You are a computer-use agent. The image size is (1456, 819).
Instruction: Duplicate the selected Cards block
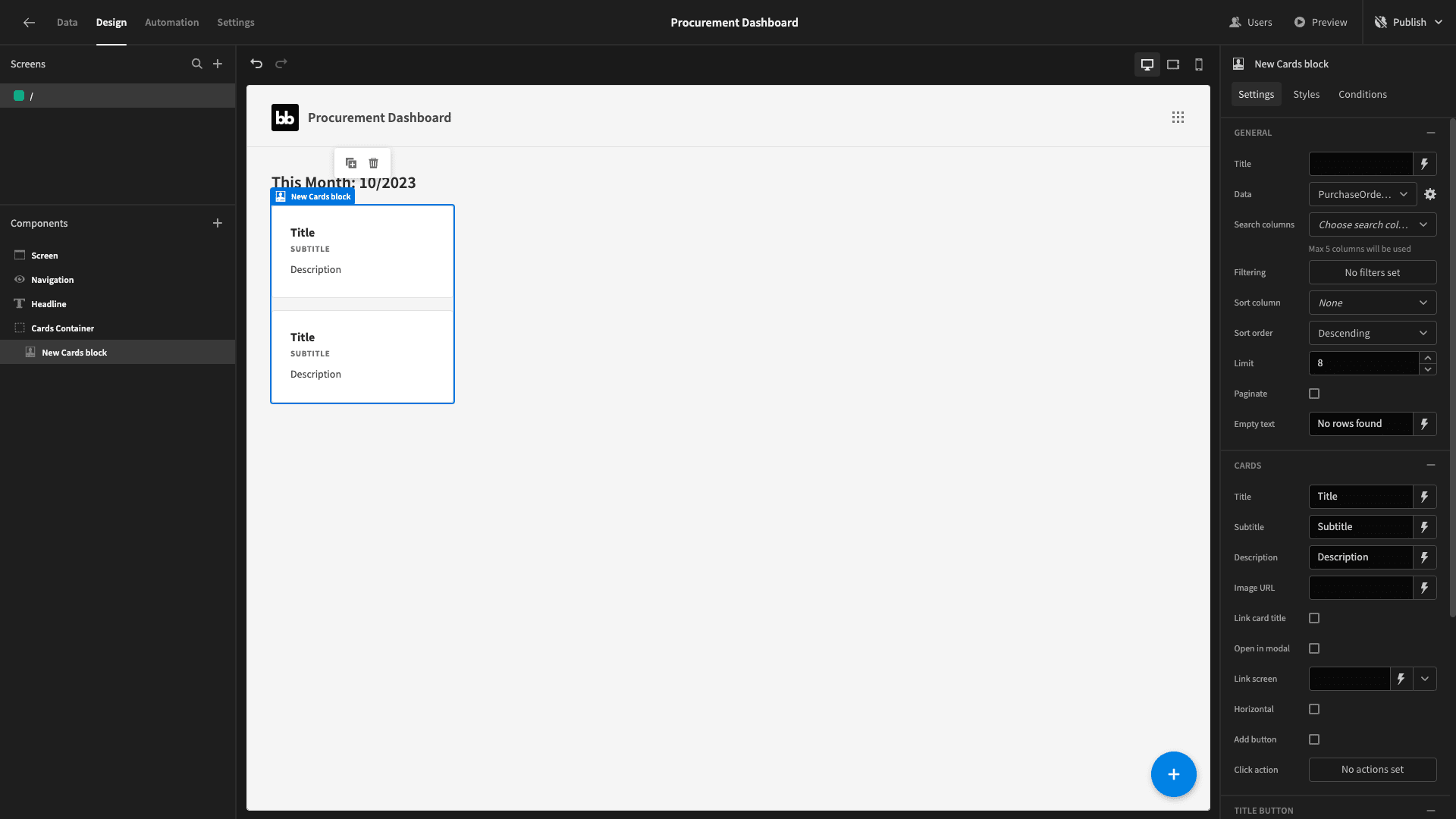pyautogui.click(x=351, y=163)
